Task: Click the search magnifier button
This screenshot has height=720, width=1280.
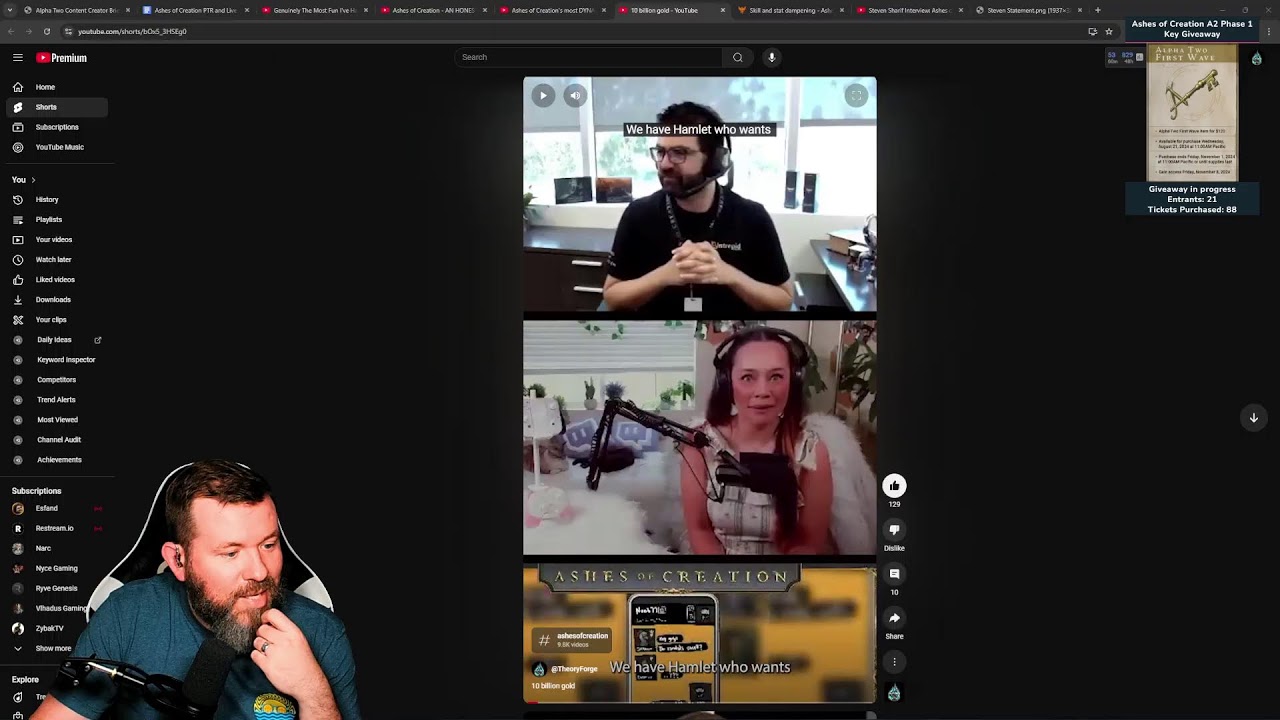Action: [738, 57]
